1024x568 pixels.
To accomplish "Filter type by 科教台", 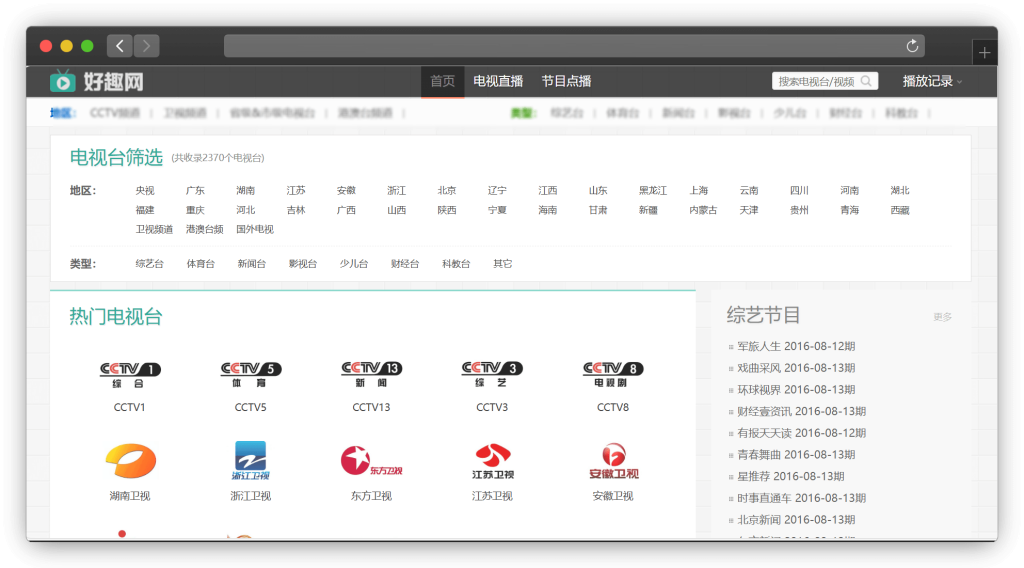I will coord(456,264).
